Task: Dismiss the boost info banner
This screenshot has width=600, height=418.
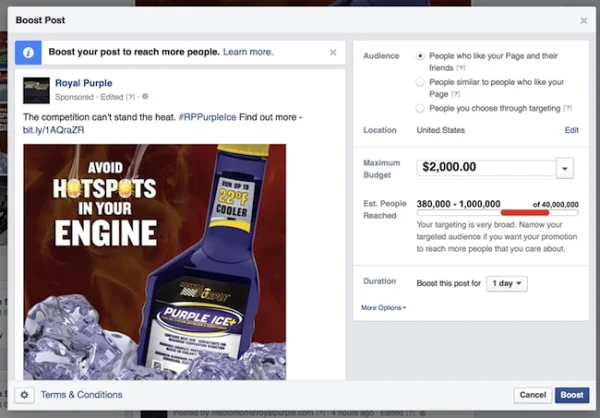Action: [x=333, y=52]
